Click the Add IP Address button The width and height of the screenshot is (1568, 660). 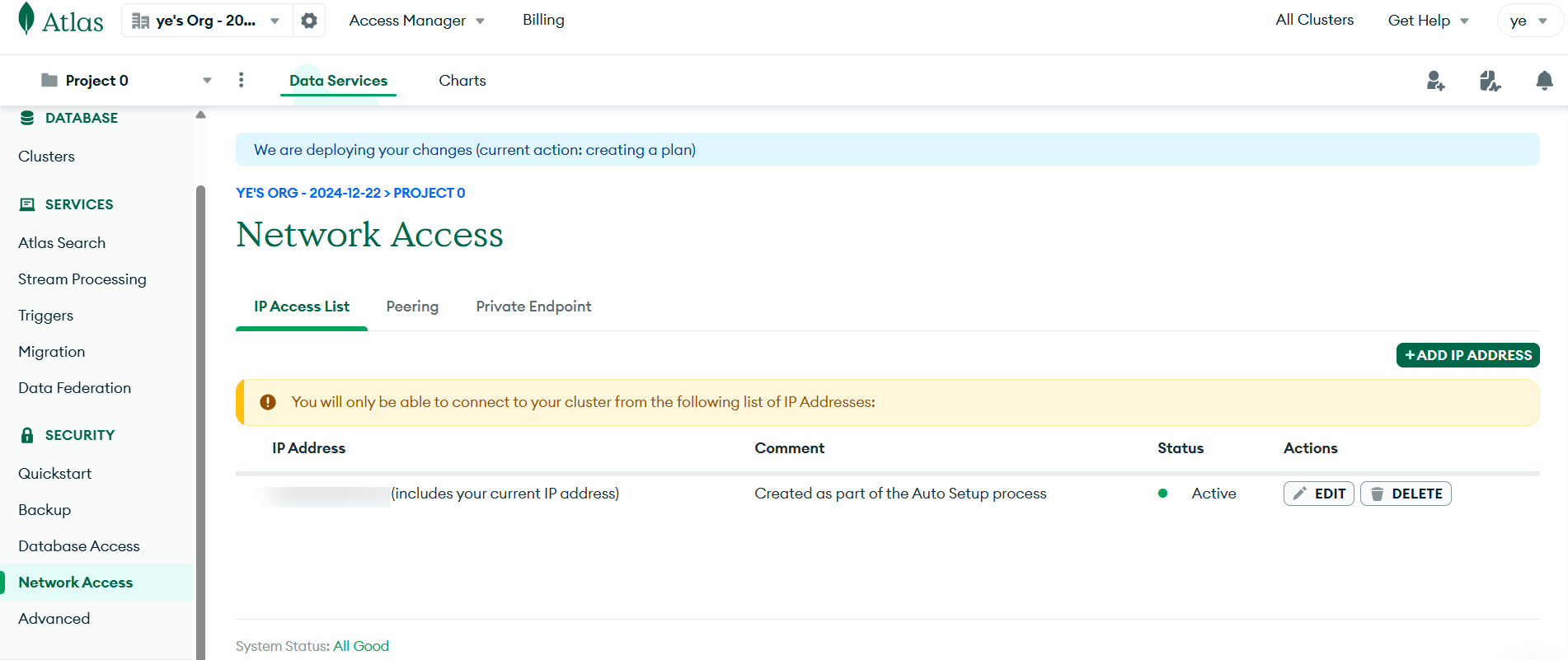click(1467, 355)
